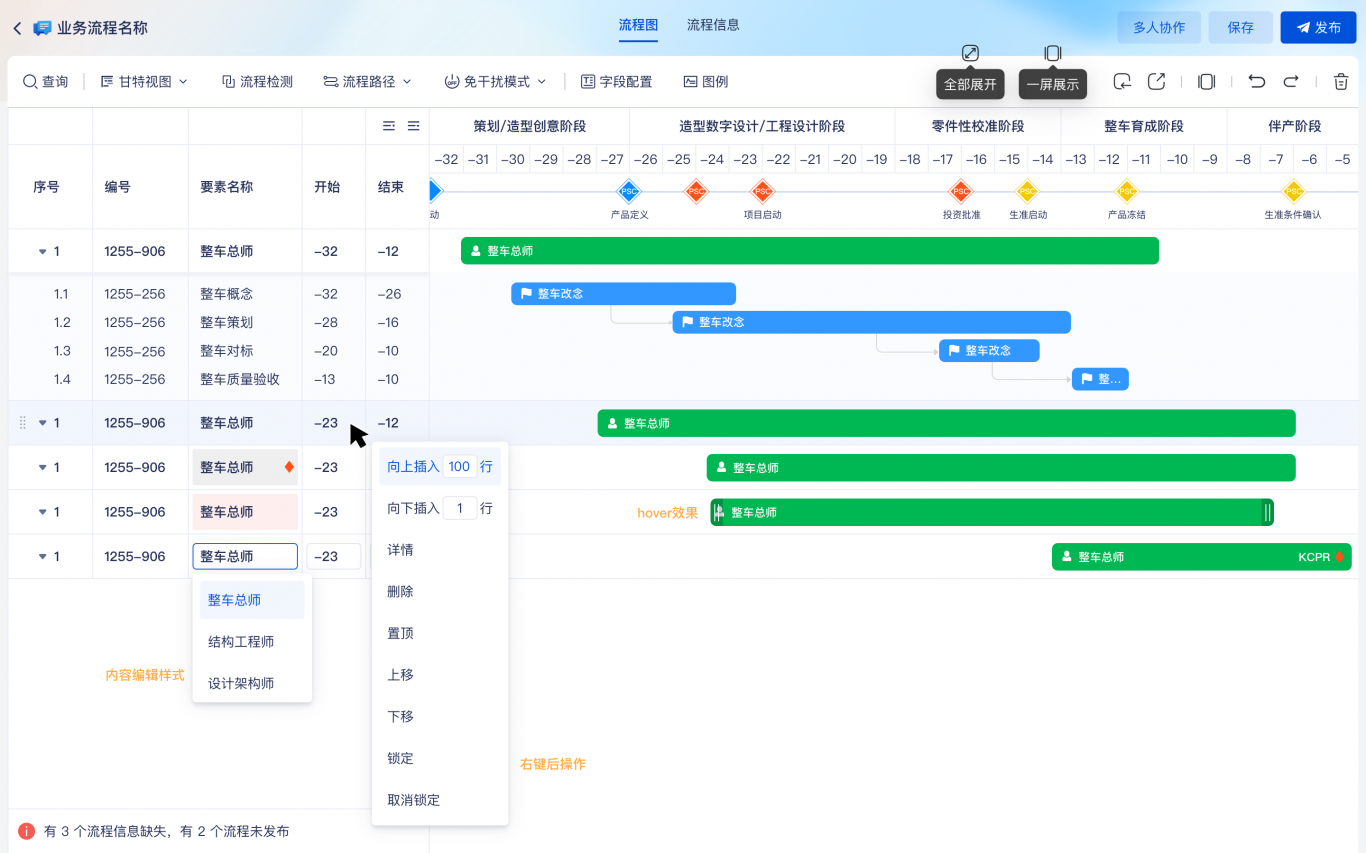Open 字段配置 field configuration

[616, 82]
